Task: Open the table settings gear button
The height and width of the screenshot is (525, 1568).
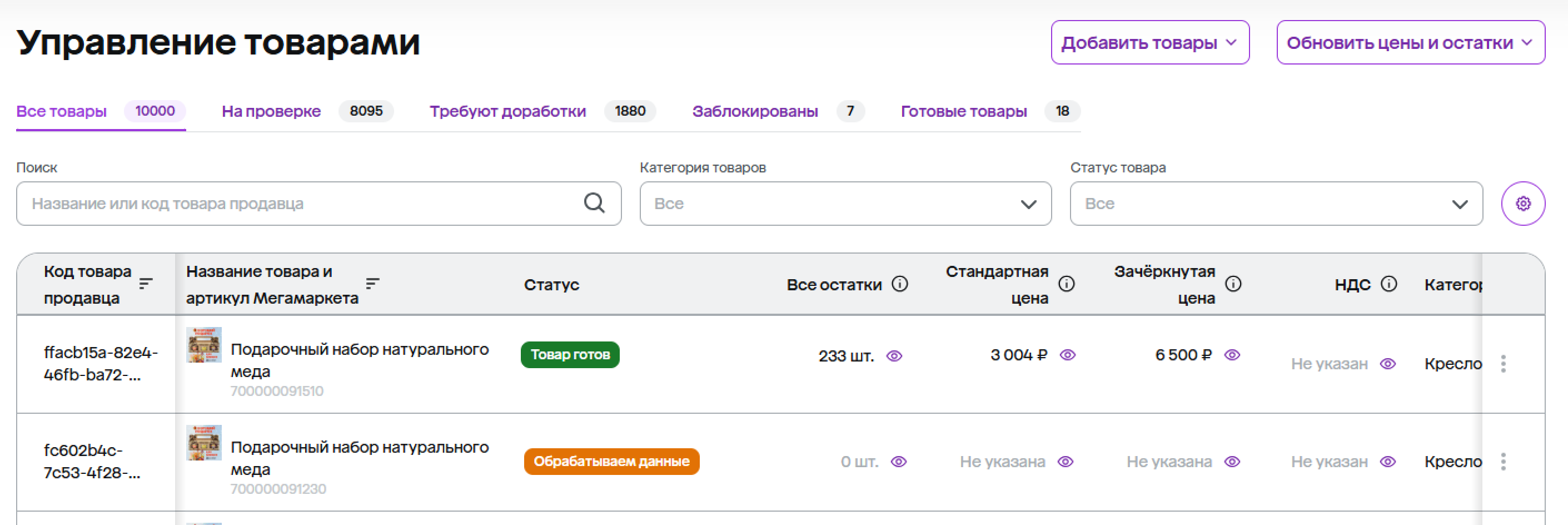Action: coord(1522,204)
